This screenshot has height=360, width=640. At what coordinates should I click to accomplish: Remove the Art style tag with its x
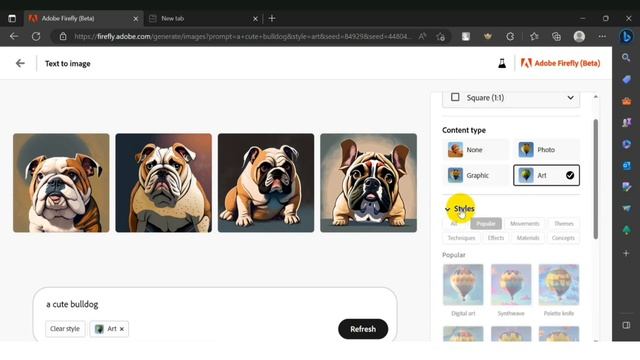pyautogui.click(x=122, y=329)
